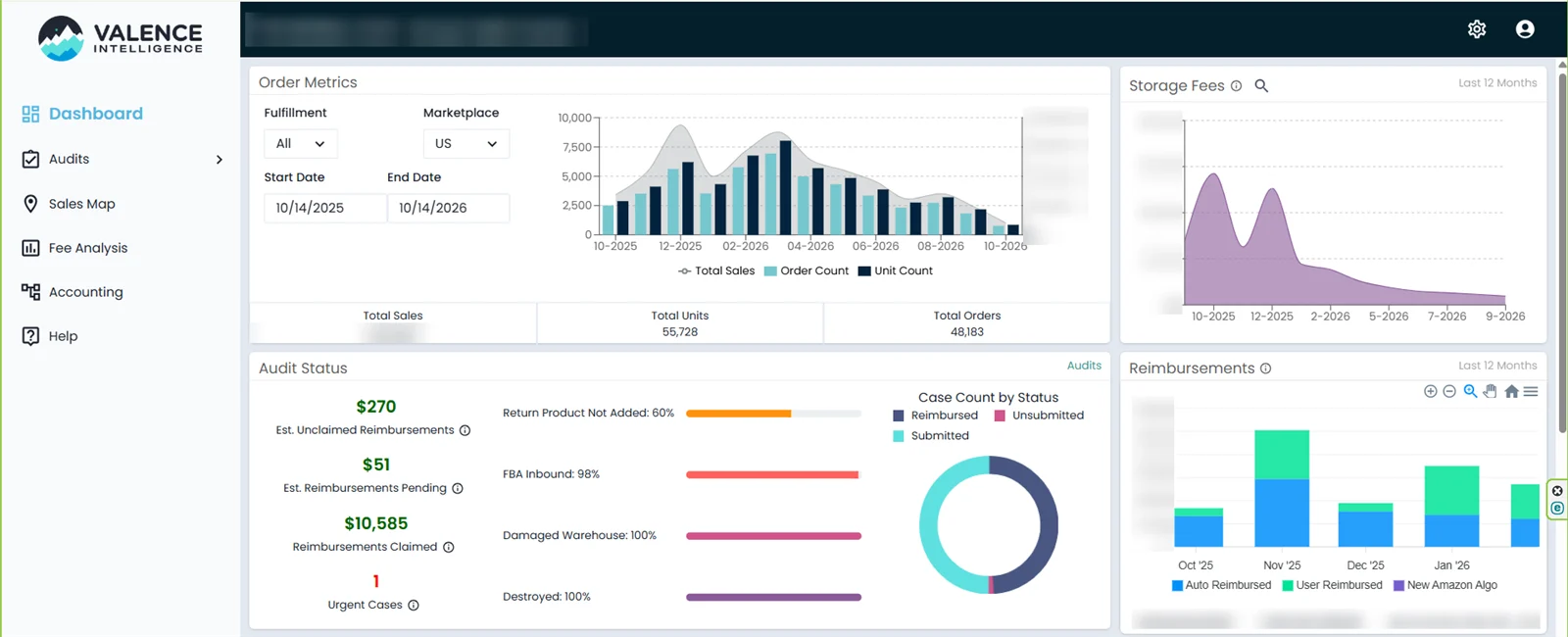The width and height of the screenshot is (1568, 637).
Task: Click info icon beside Est. Reimbursements Pending
Action: tap(458, 488)
